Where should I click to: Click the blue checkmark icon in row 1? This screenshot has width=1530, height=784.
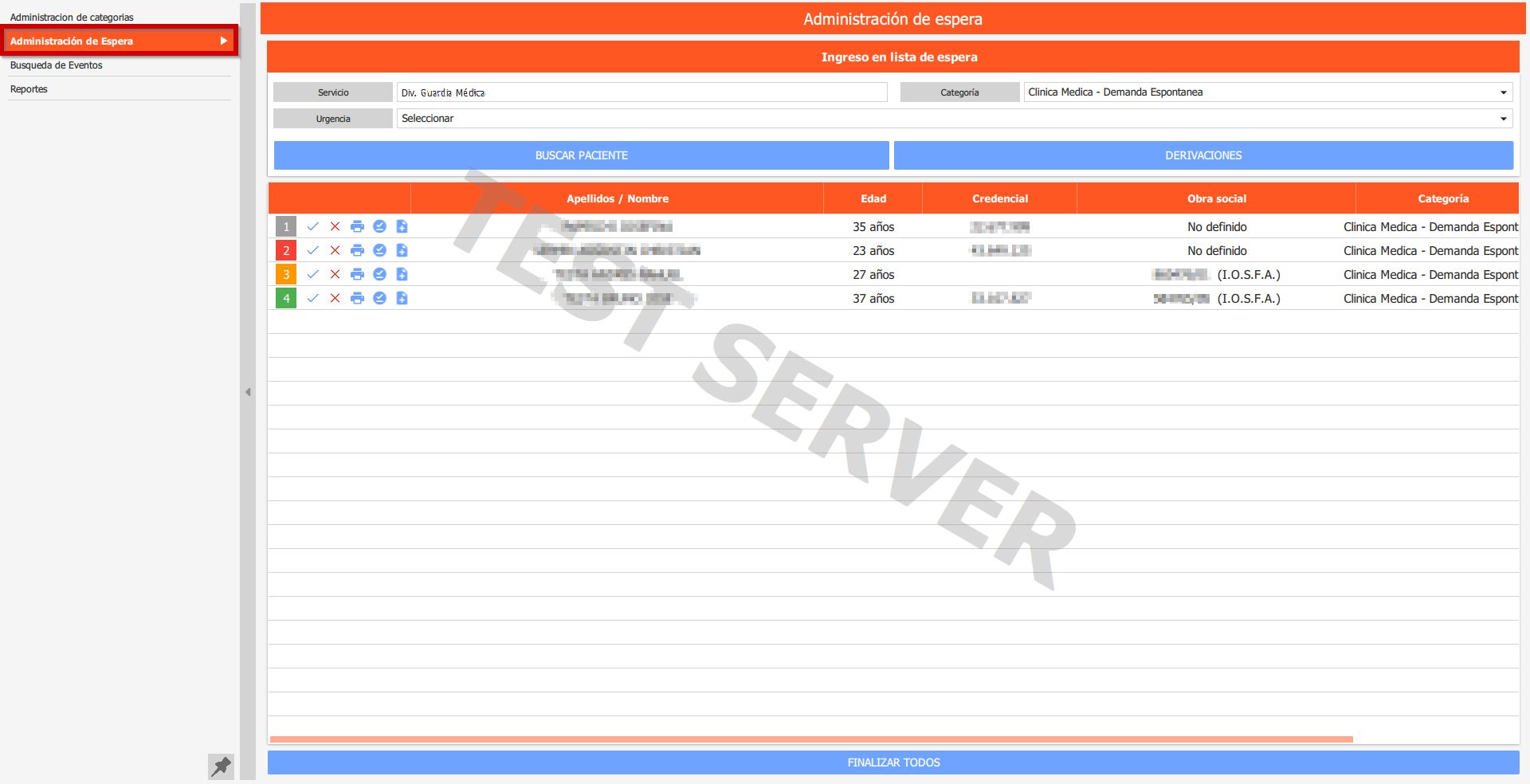tap(312, 227)
